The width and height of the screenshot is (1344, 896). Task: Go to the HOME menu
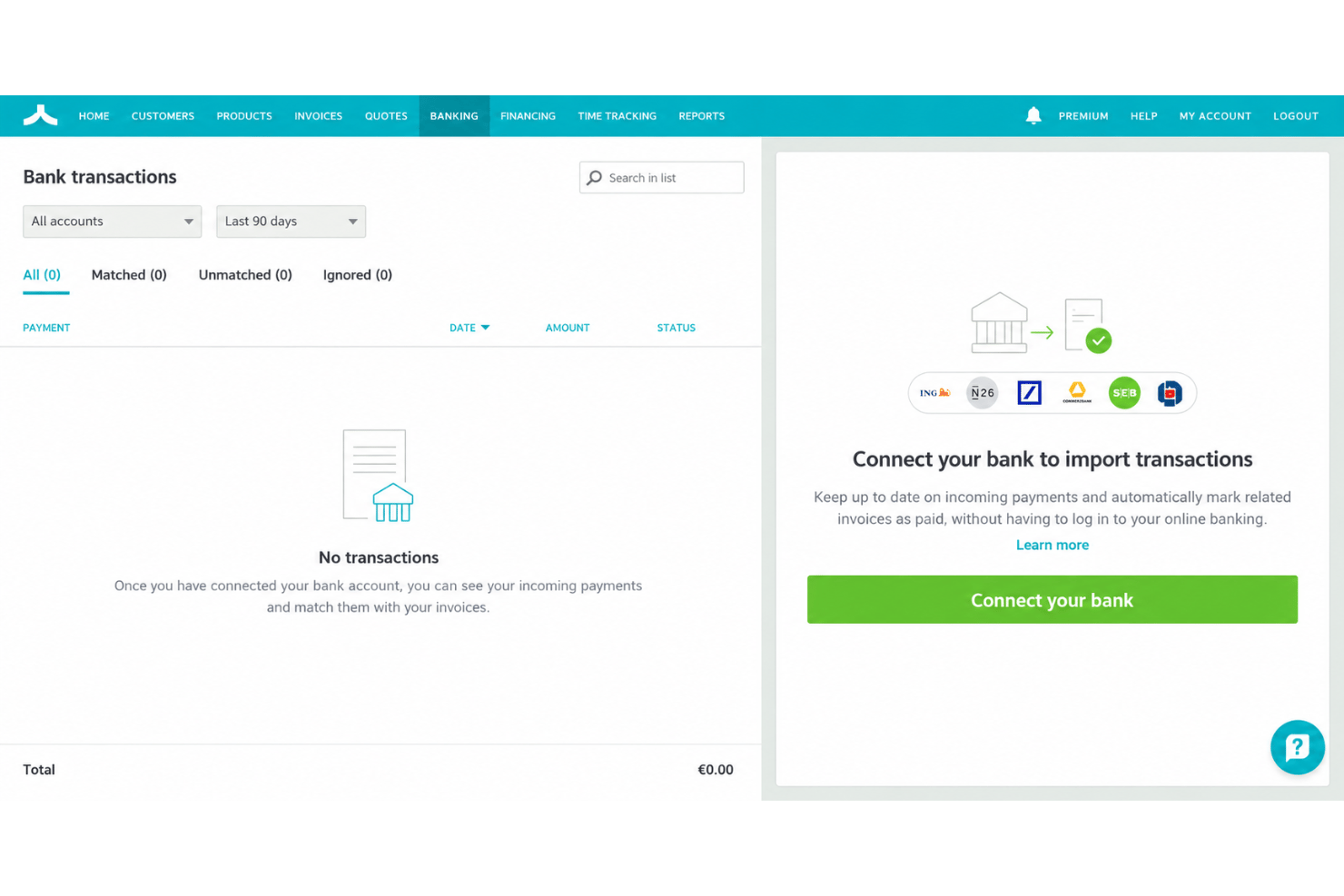point(94,116)
